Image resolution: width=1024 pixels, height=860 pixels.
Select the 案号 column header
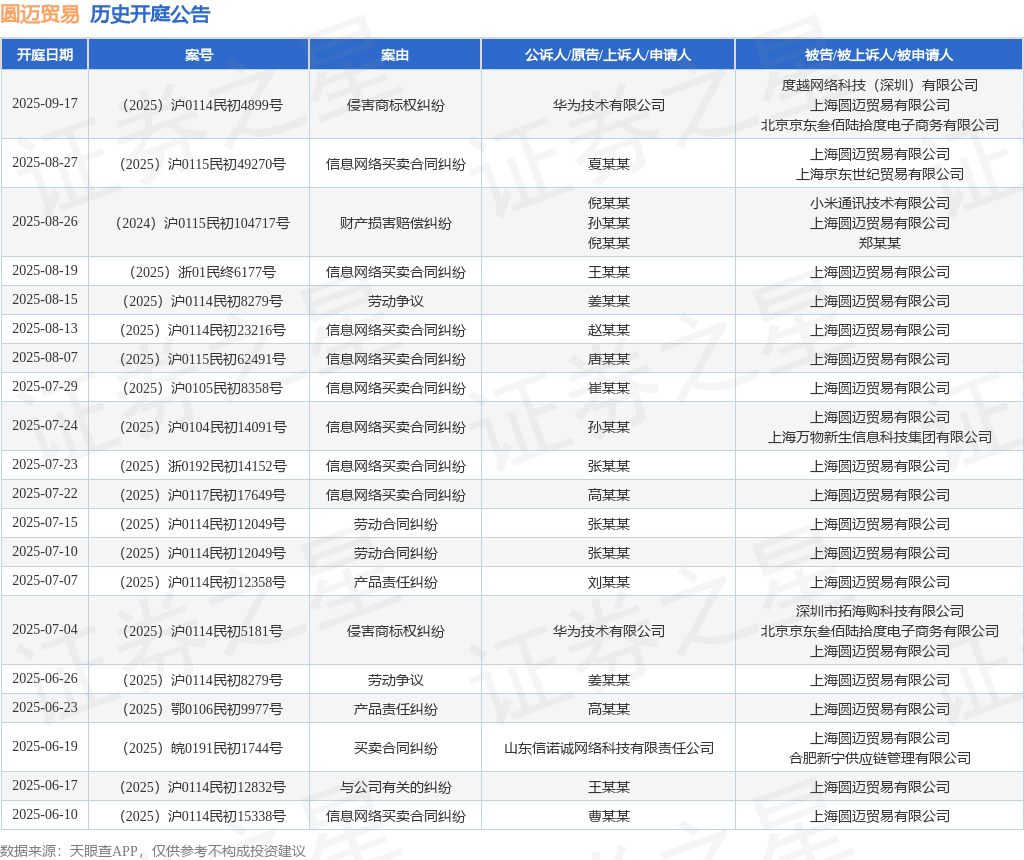[199, 55]
